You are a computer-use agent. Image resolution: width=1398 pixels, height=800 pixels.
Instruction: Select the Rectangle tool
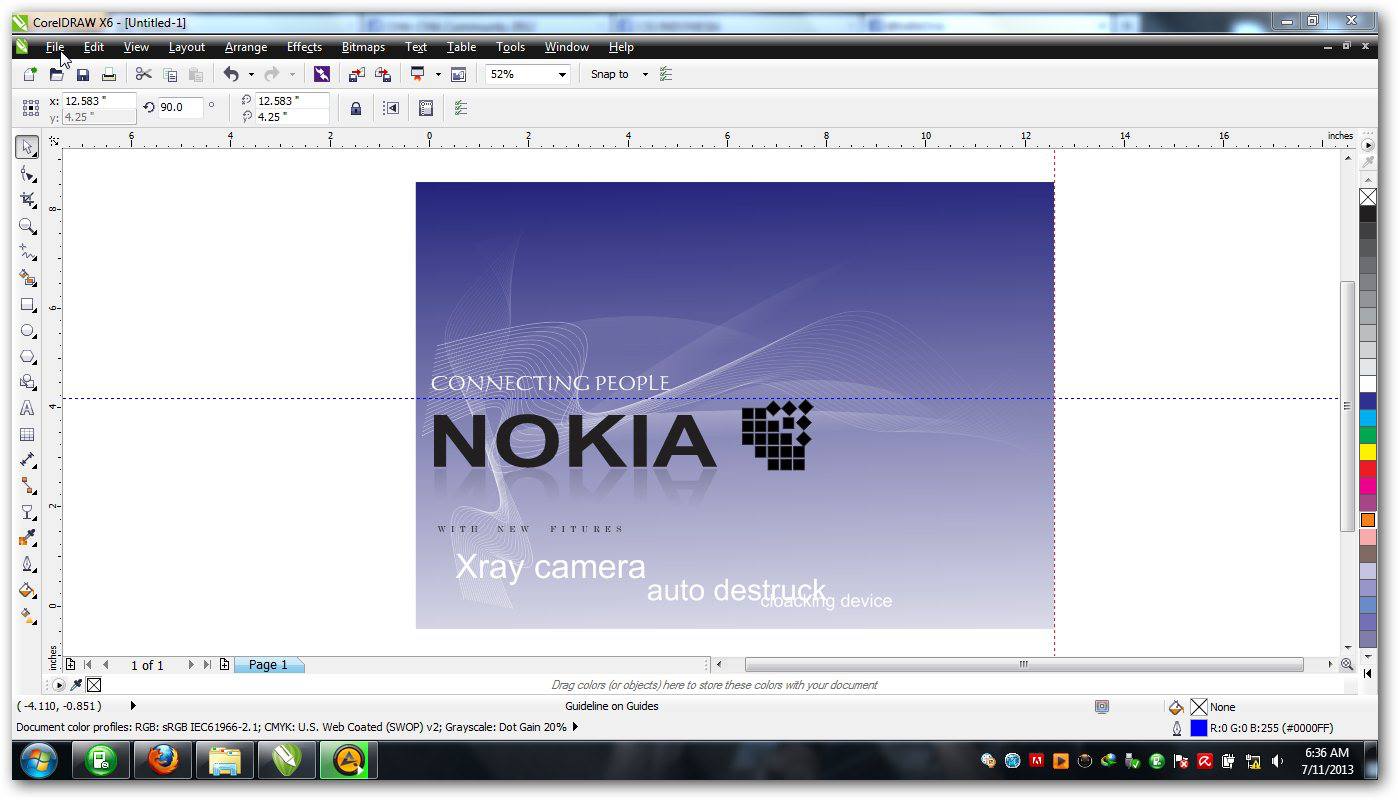pos(27,304)
